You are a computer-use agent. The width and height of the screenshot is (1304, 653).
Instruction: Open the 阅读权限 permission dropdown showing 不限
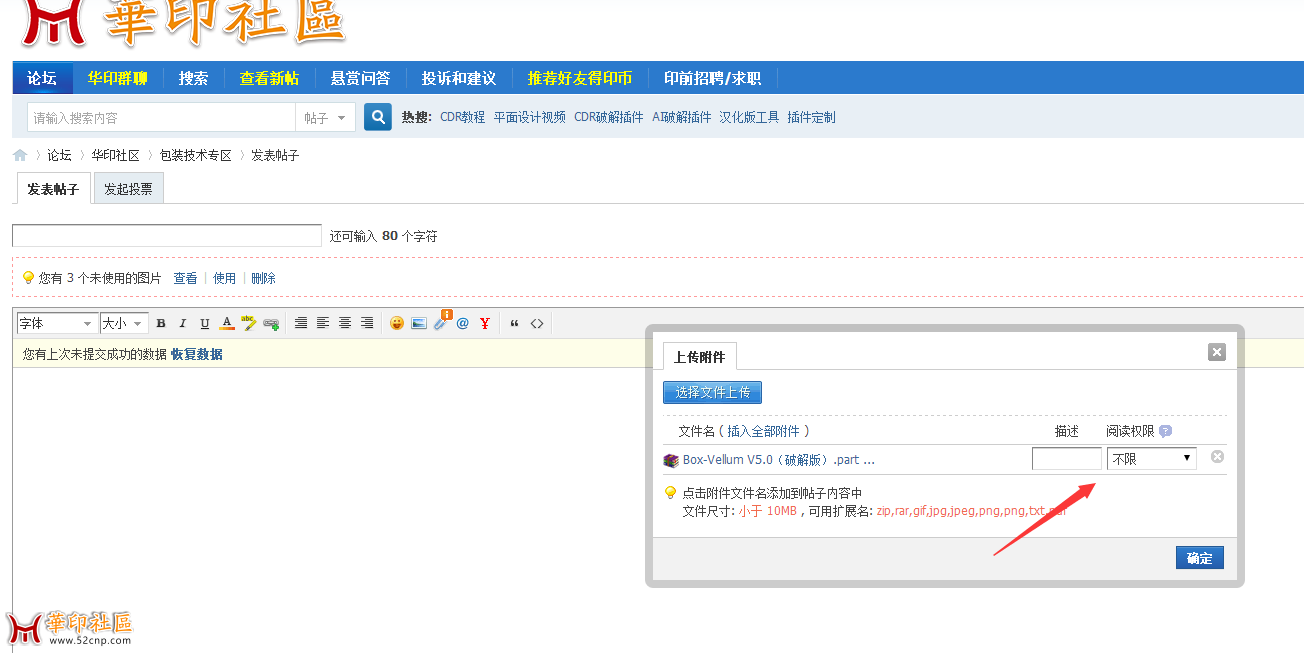coord(1151,457)
